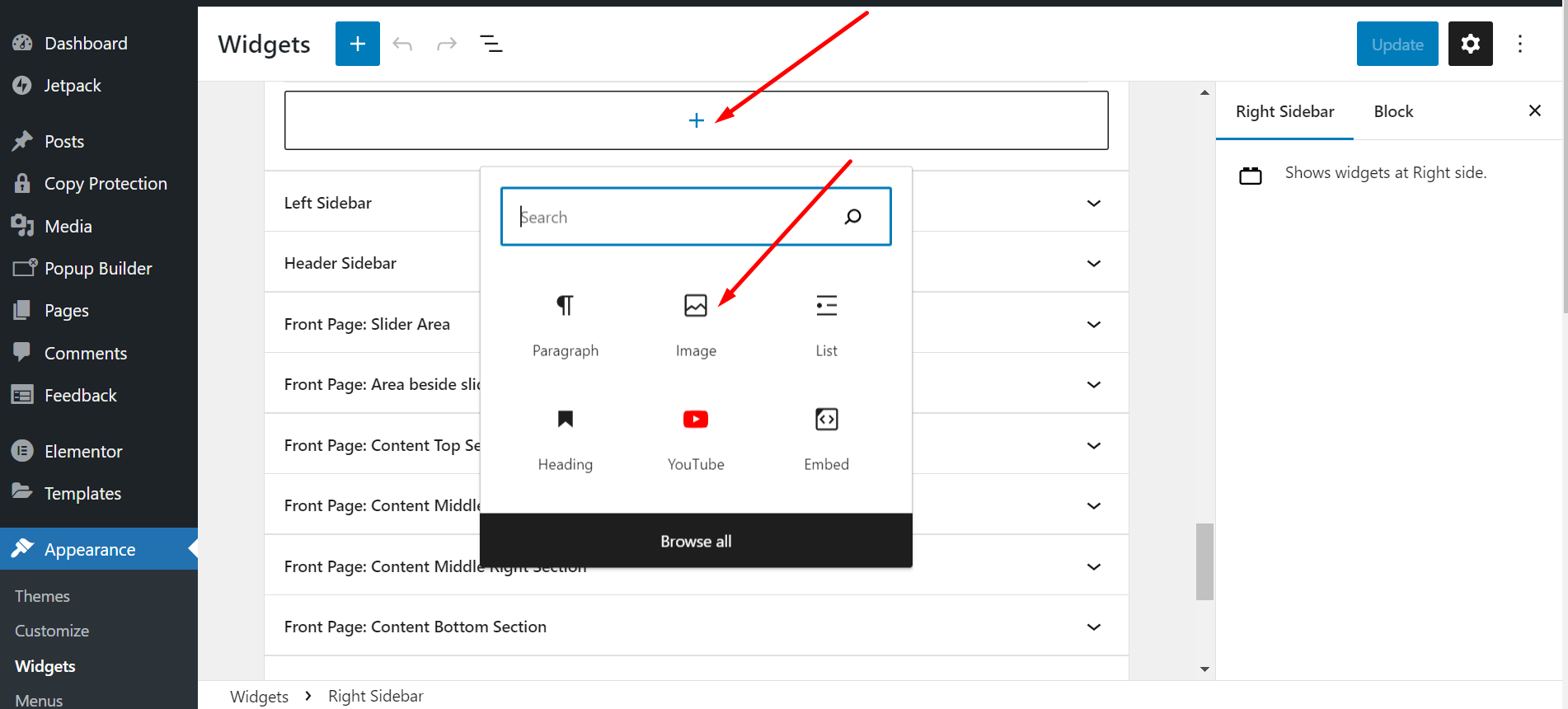Click the widget list vertical scrollbar
Screen dimensions: 1568x709
pyautogui.click(x=1204, y=561)
